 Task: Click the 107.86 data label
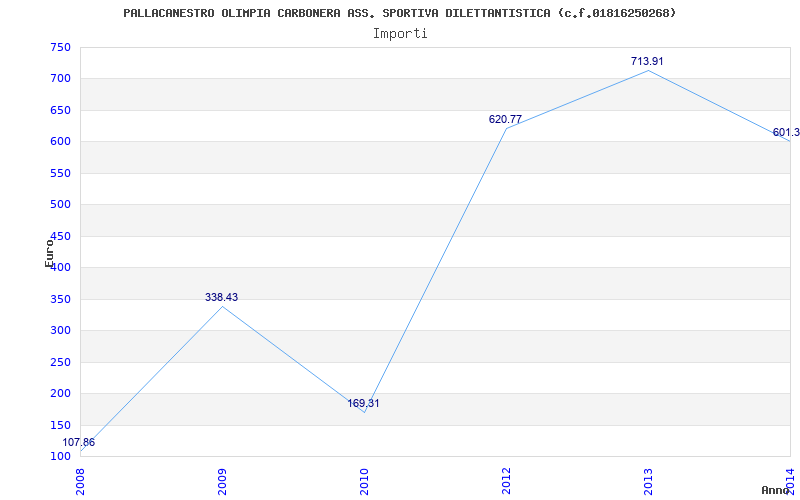point(79,442)
